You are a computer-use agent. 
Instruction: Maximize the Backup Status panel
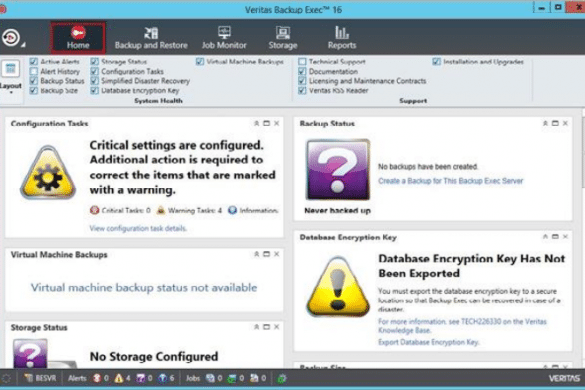555,124
